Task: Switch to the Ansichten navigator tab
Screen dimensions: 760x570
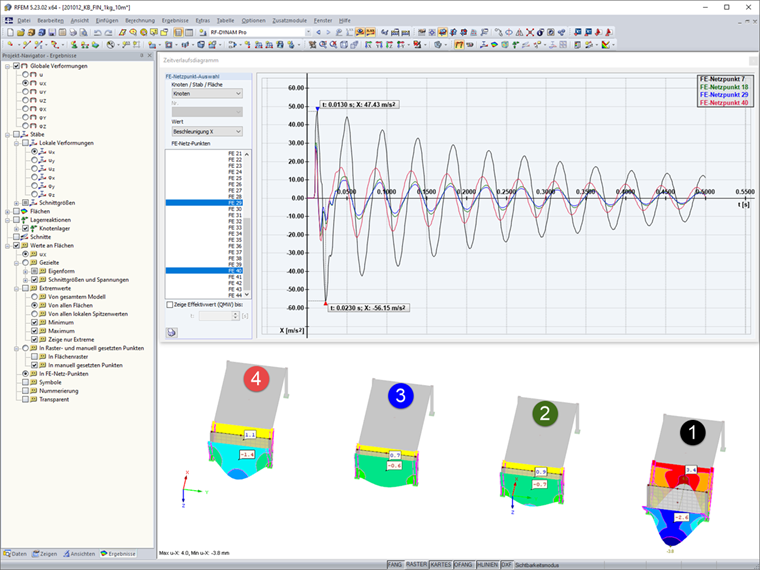Action: (79, 554)
